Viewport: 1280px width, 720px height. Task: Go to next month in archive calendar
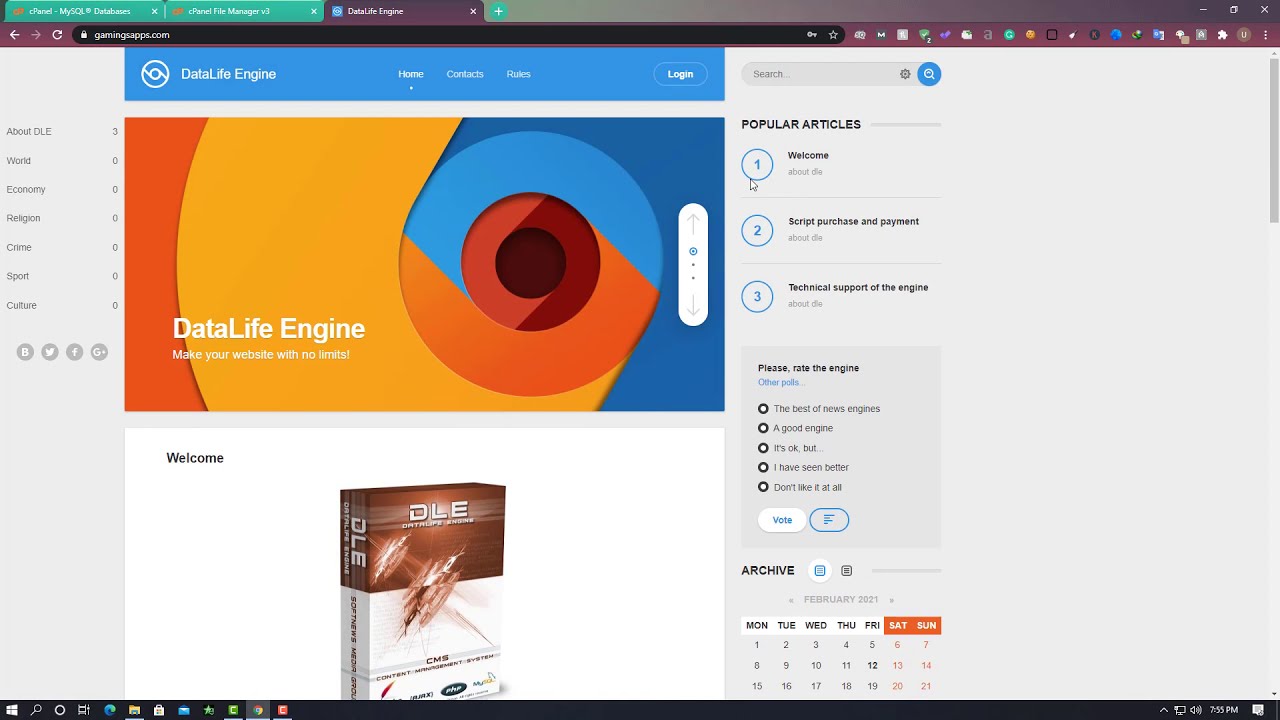(891, 600)
